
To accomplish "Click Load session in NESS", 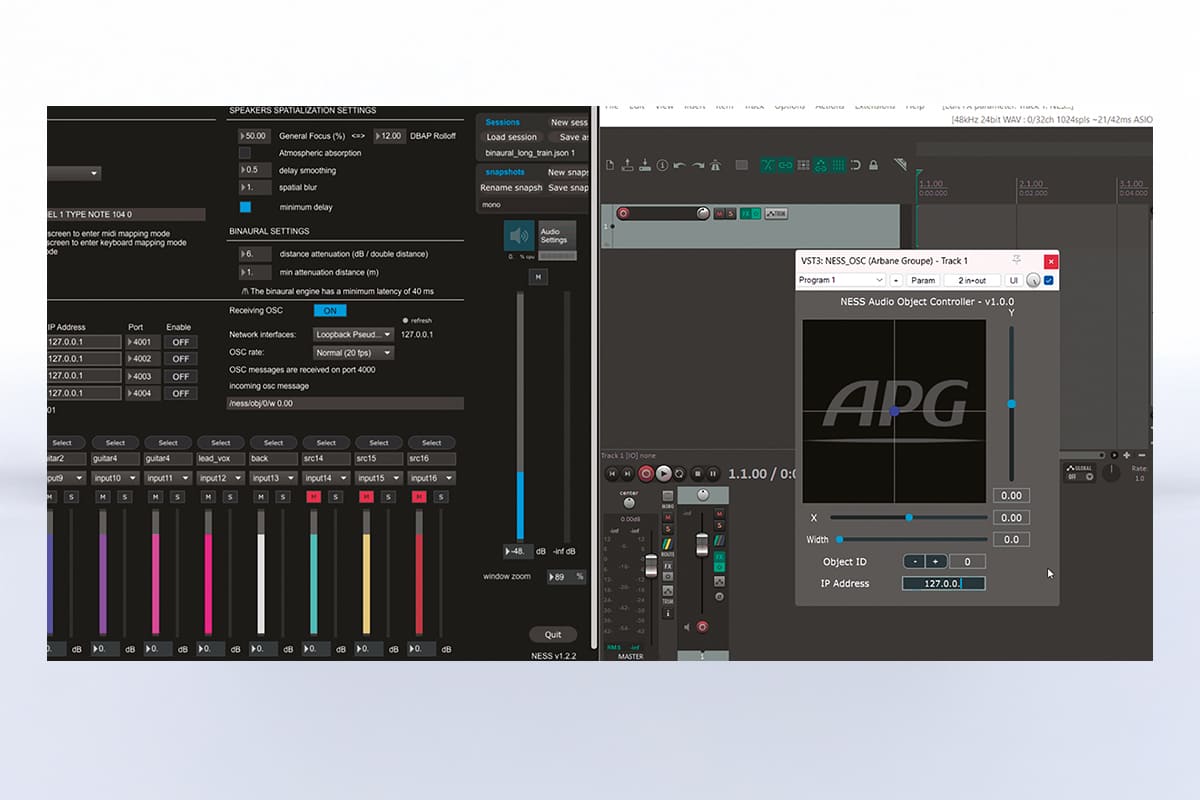I will [512, 137].
